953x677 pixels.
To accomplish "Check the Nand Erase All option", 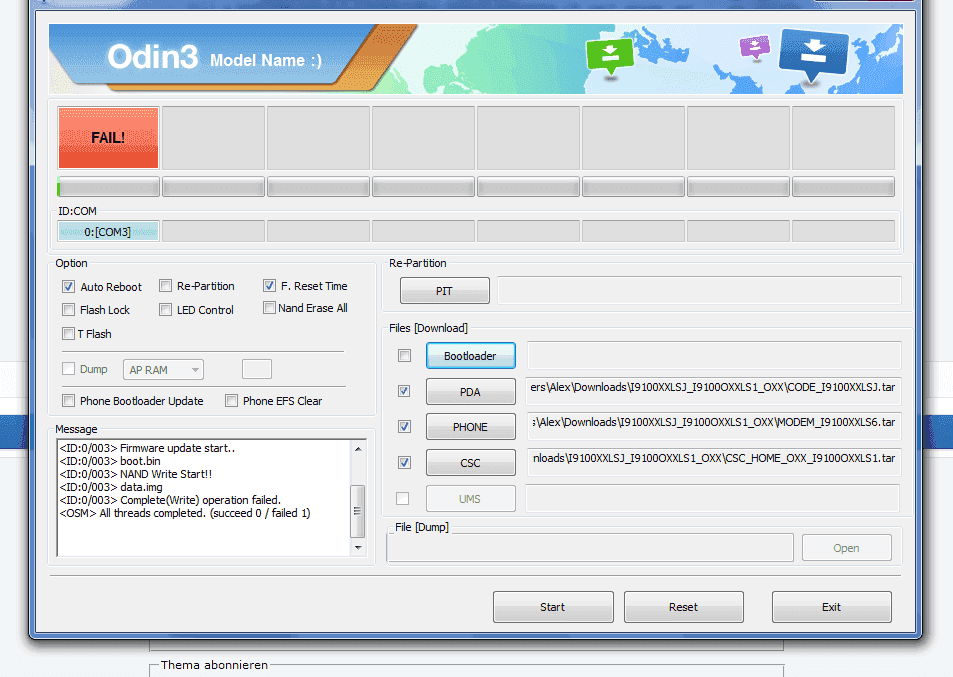I will point(269,308).
